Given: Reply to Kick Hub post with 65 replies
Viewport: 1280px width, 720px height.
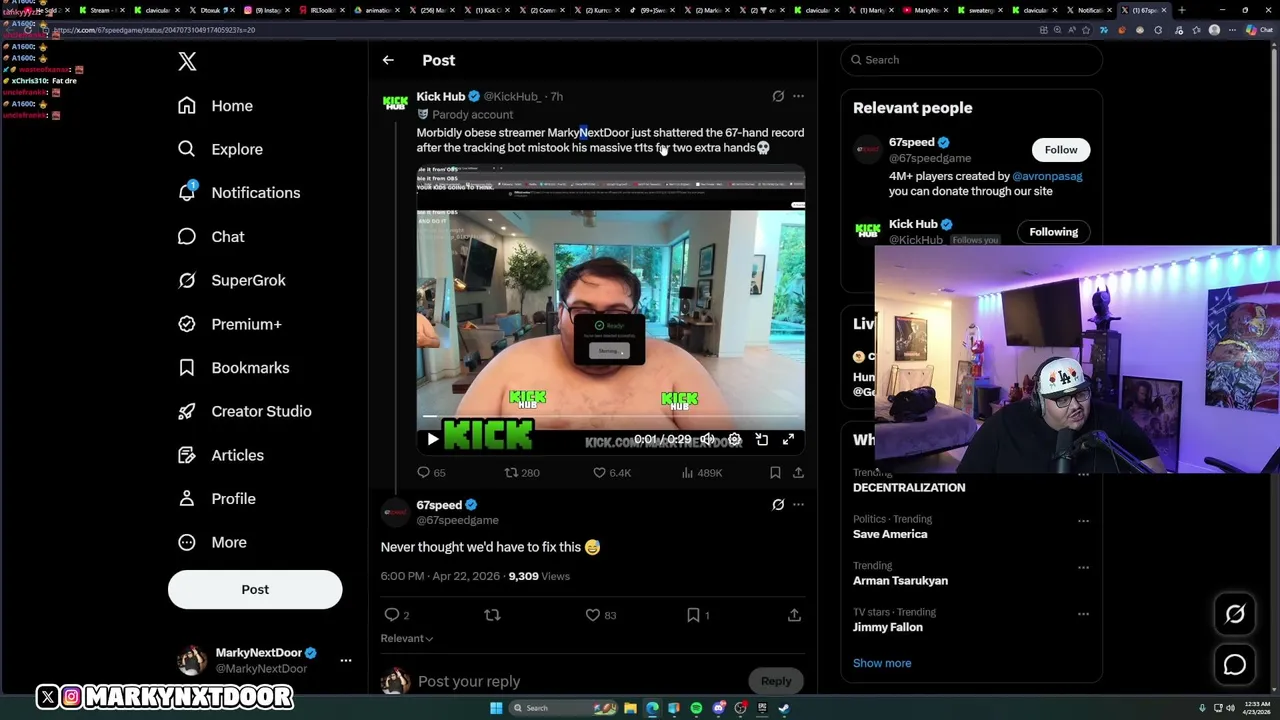Looking at the screenshot, I should click(431, 472).
